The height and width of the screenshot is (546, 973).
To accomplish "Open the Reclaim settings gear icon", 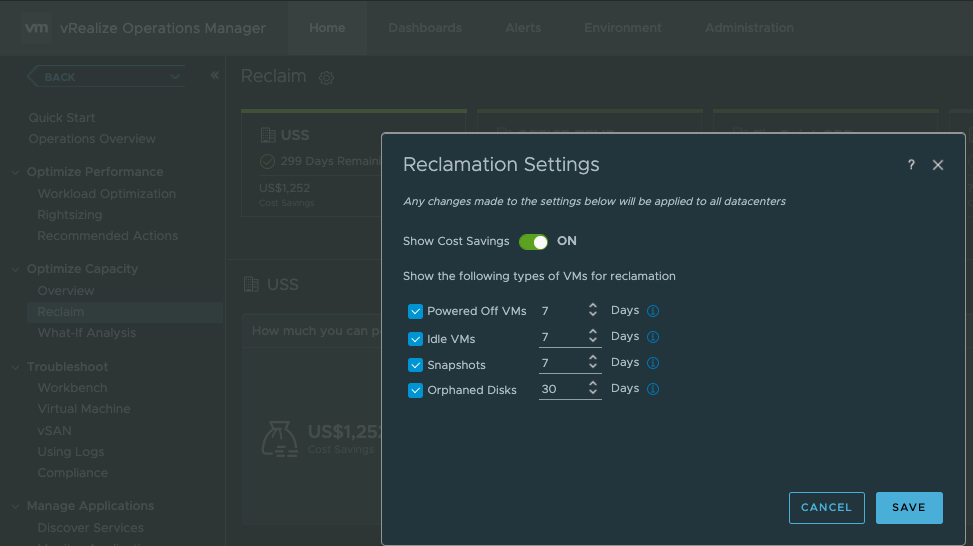I will point(326,78).
